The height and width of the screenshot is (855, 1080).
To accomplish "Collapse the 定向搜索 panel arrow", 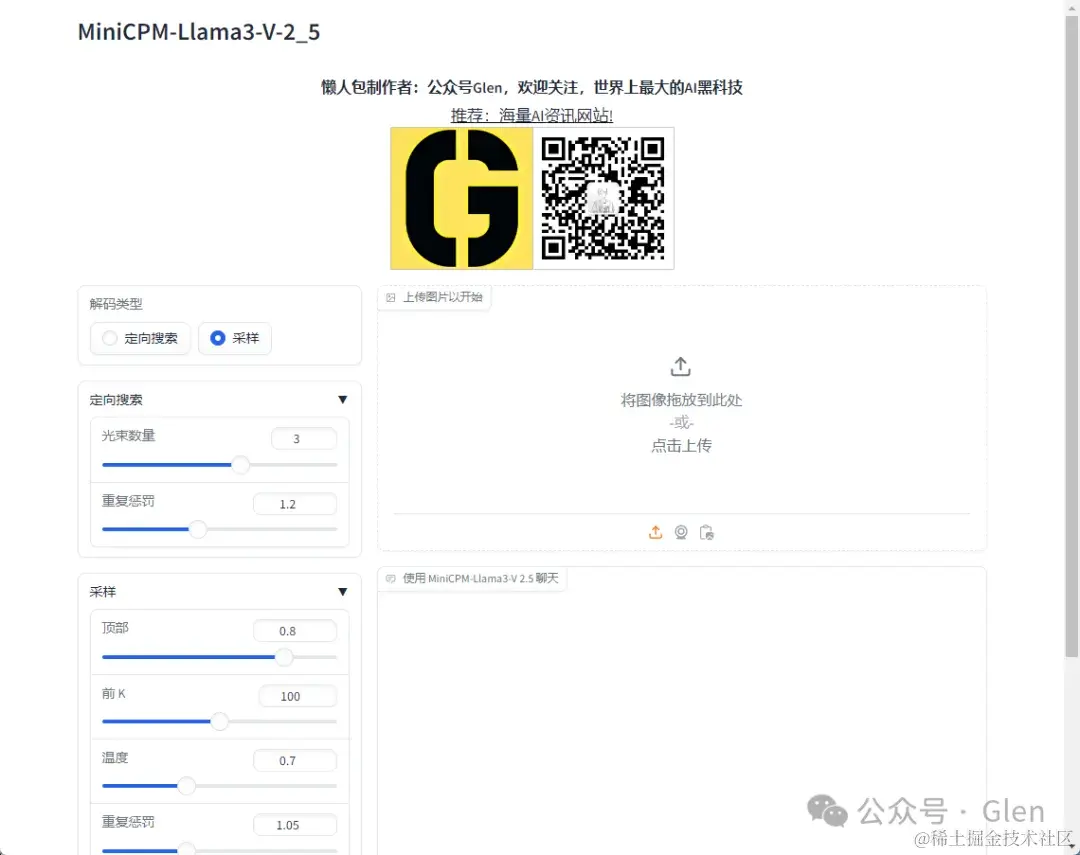I will tap(342, 400).
